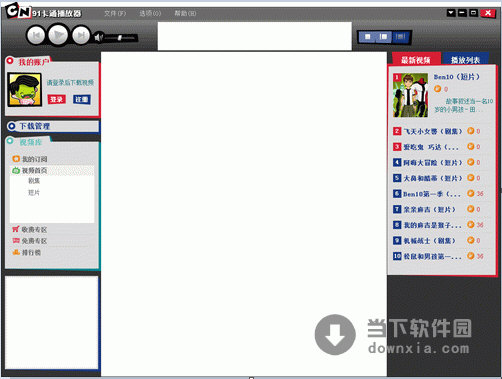Adjust the volume slider handle
502x379 pixels.
(x=120, y=38)
